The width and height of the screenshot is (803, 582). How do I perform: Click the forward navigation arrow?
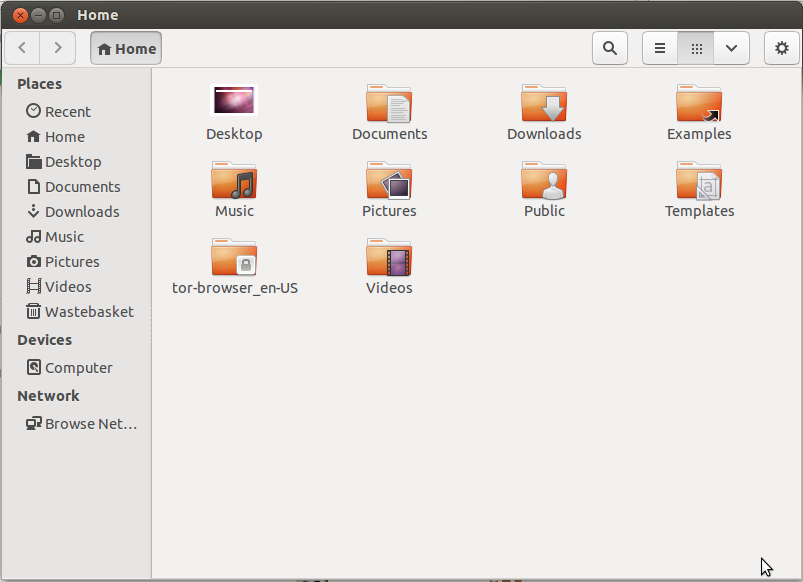click(x=57, y=47)
